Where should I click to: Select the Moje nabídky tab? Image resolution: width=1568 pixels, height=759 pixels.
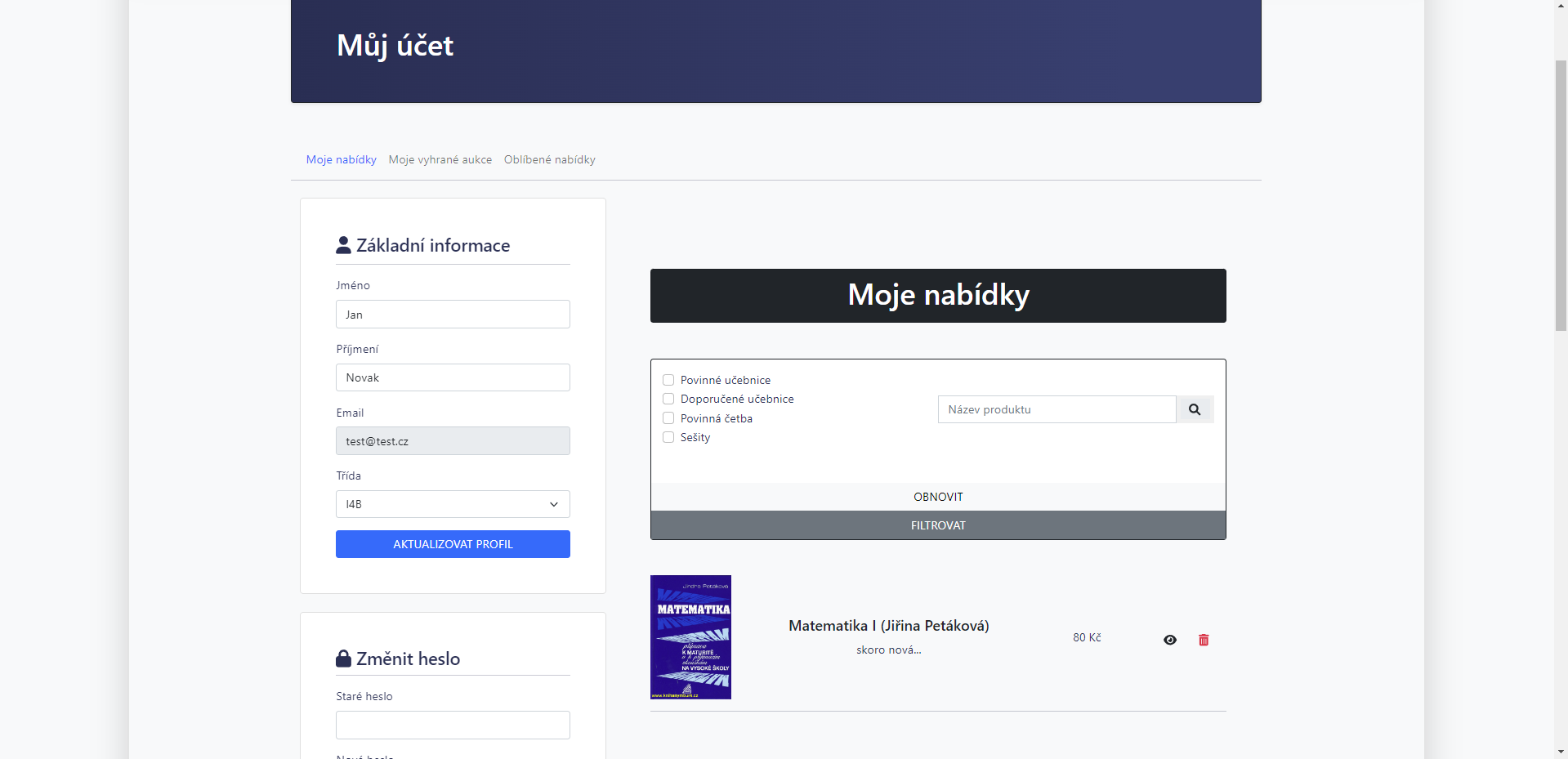point(341,159)
